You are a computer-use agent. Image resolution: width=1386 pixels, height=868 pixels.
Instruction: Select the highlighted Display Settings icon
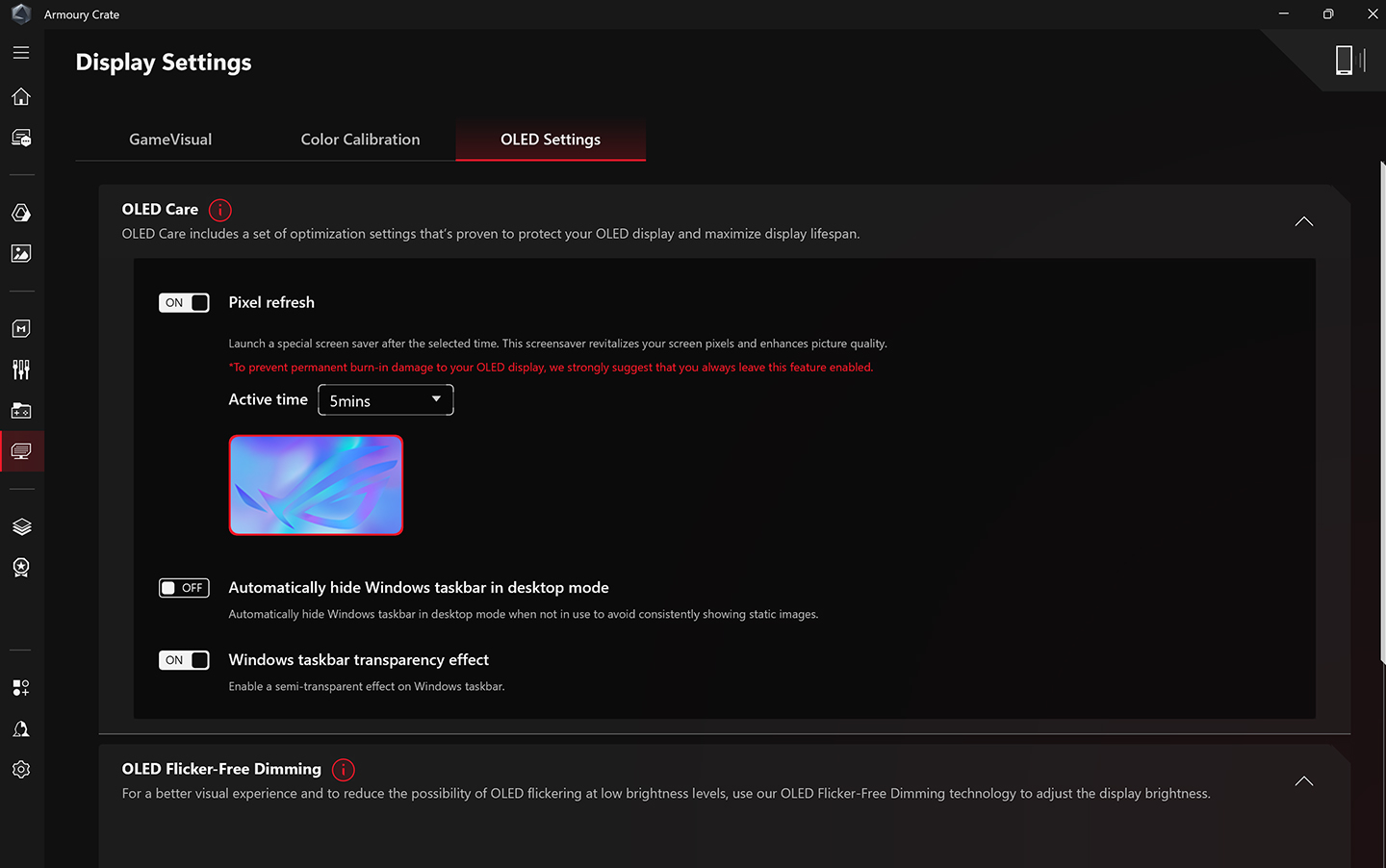20,450
